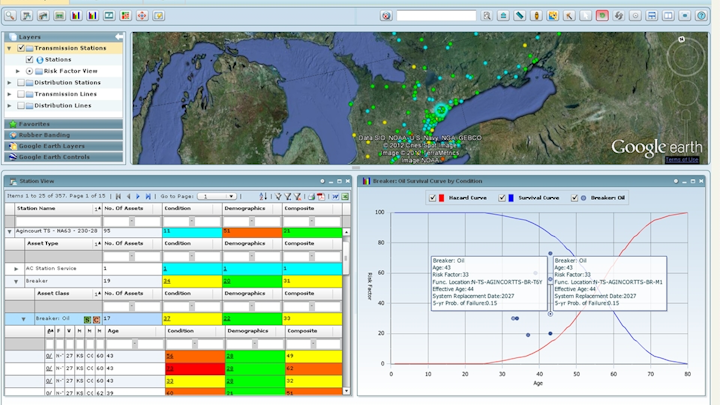720x405 pixels.
Task: Click the red Hazard Curve color swatch
Action: point(441,198)
